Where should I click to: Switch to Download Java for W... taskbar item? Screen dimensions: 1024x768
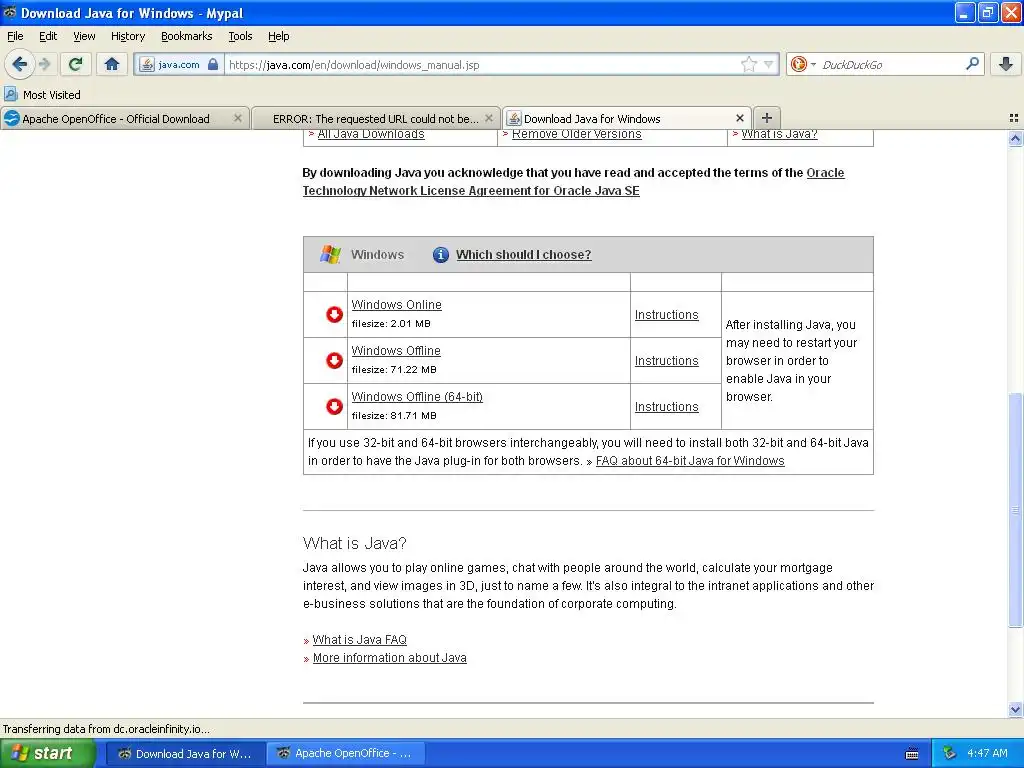185,754
